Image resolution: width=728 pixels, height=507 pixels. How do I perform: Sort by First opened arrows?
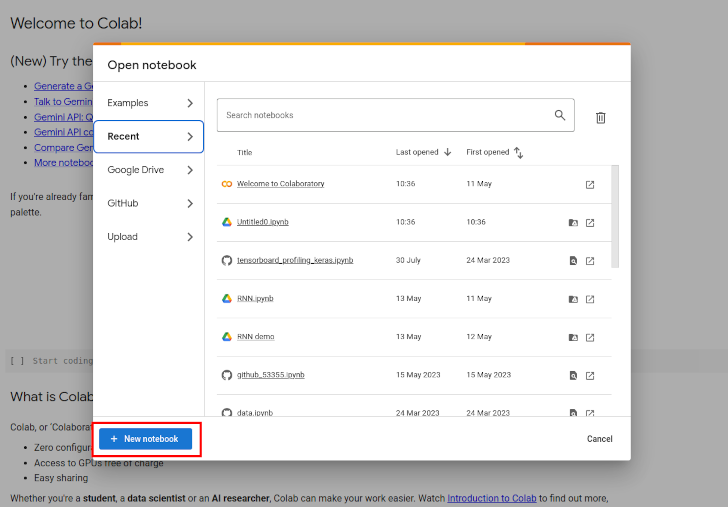[519, 153]
